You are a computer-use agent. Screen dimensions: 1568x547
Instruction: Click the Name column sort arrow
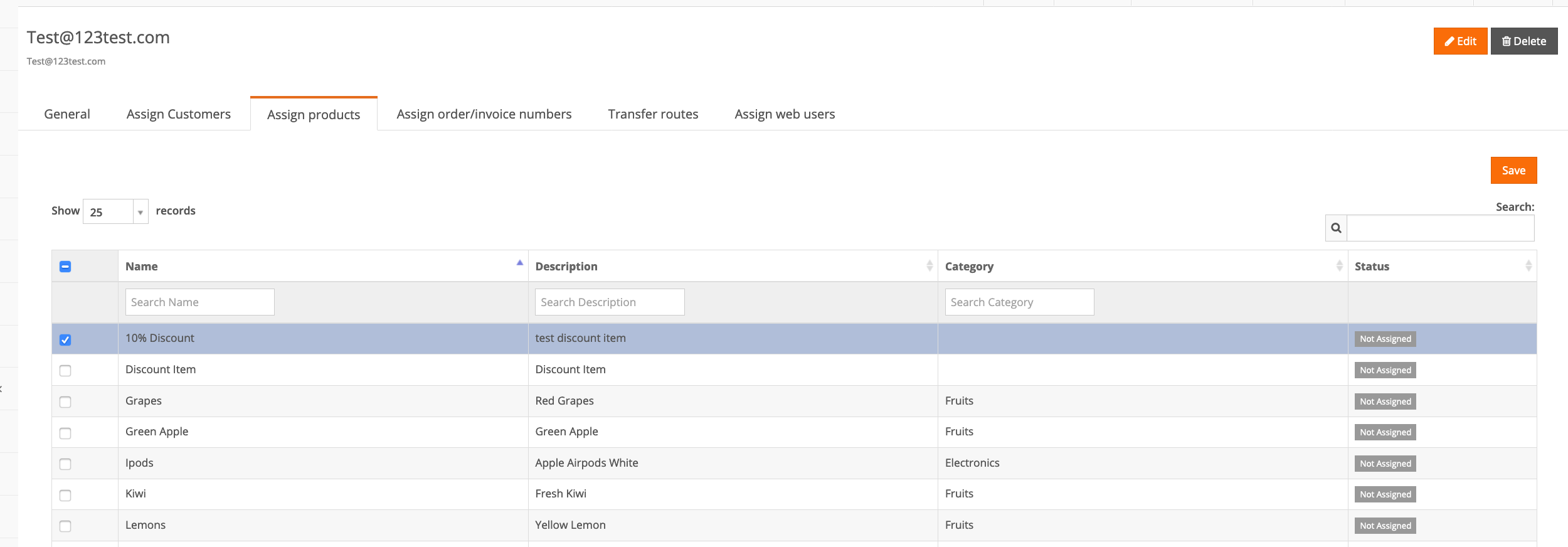tap(519, 263)
